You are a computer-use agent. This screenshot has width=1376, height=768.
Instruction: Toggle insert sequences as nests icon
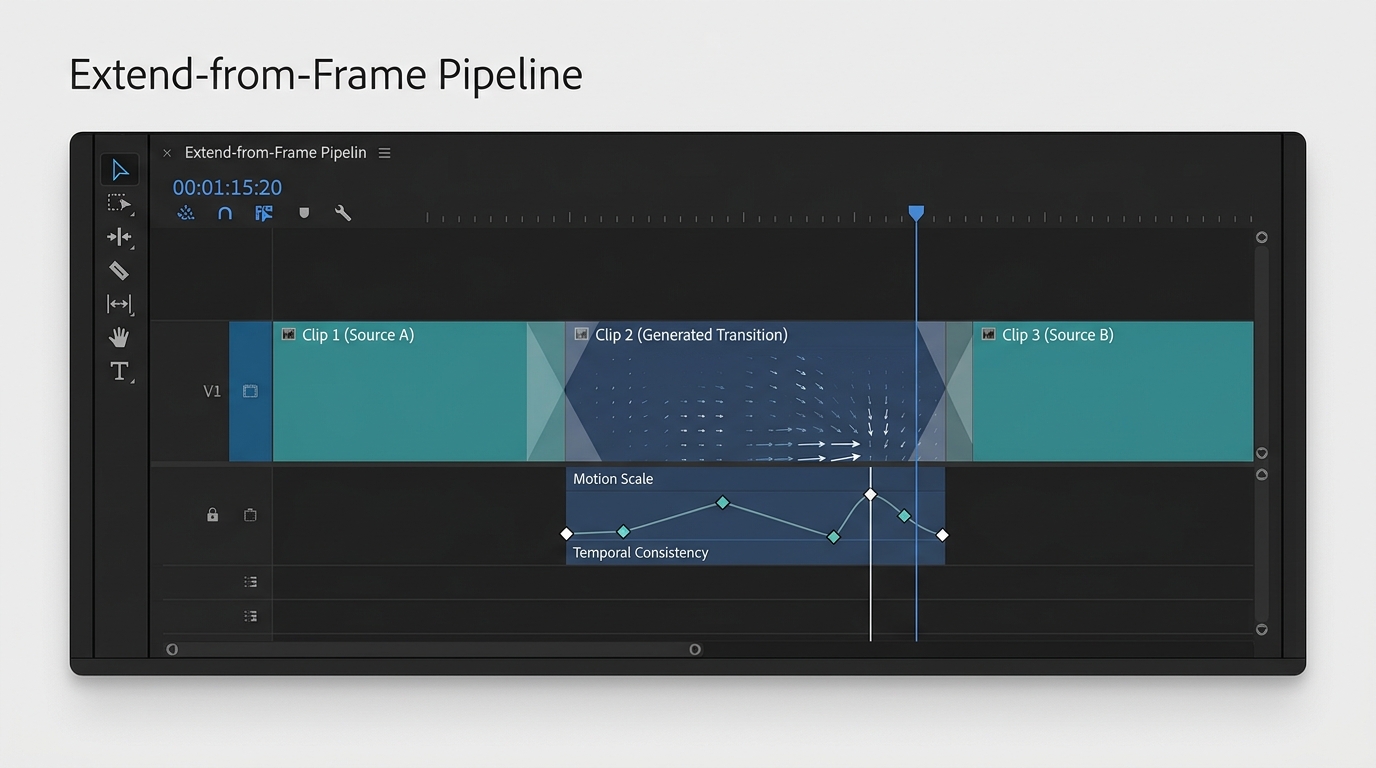click(x=186, y=213)
